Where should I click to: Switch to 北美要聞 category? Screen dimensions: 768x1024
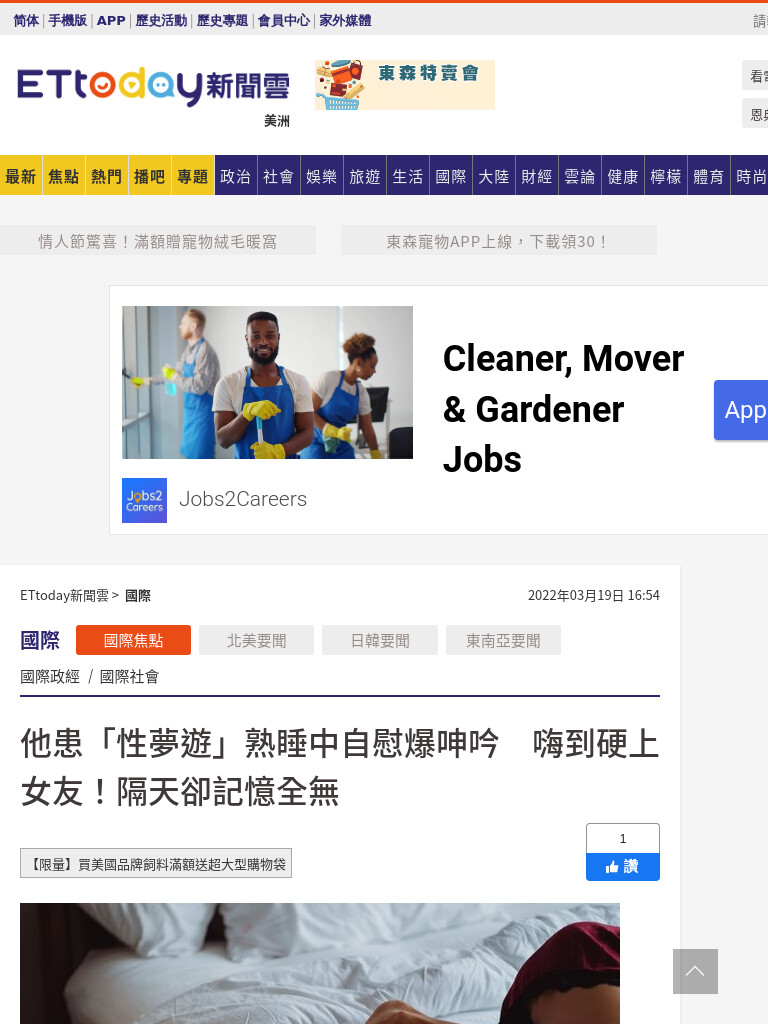257,640
